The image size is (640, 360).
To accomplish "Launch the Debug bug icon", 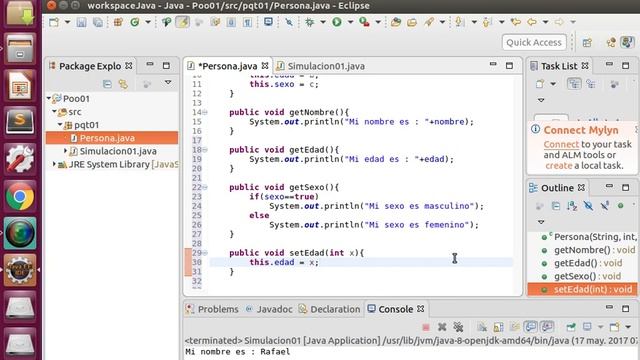I will point(310,22).
